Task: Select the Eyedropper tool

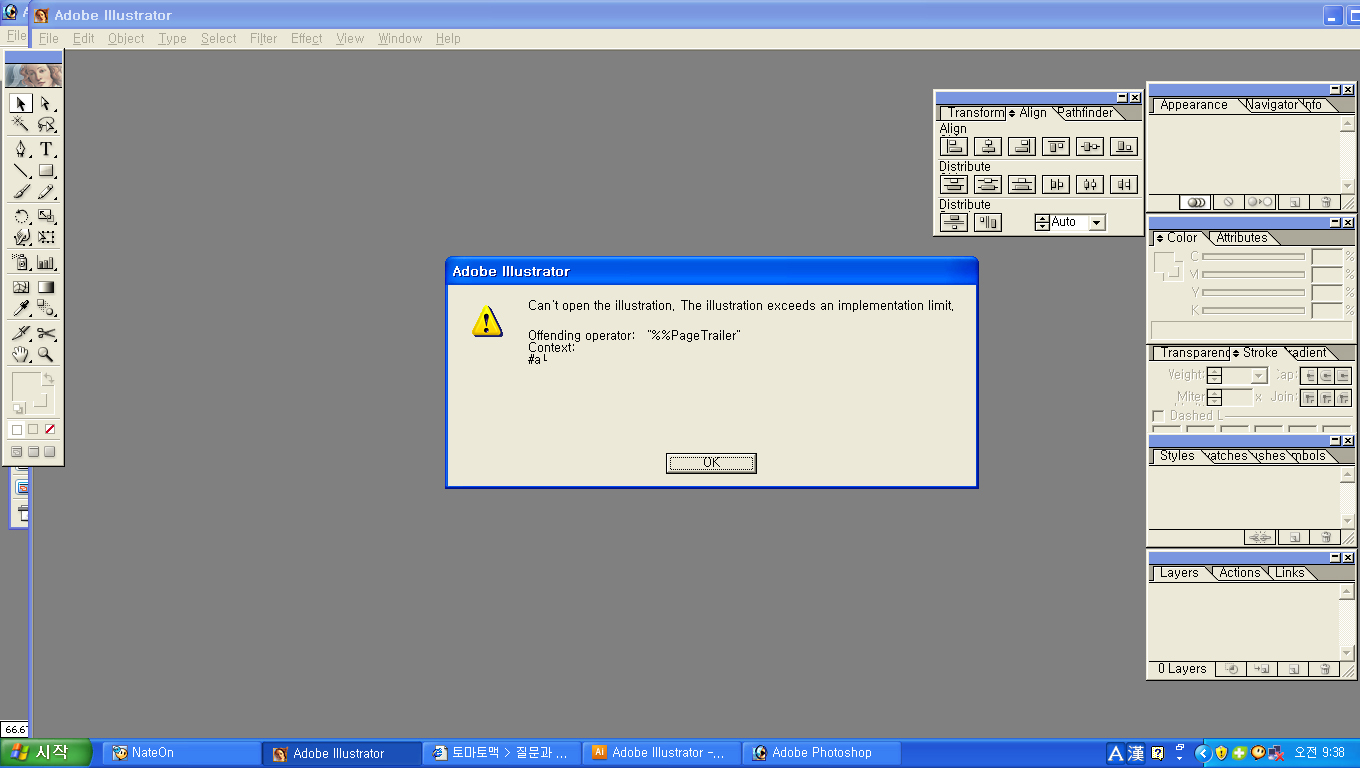Action: pyautogui.click(x=20, y=308)
